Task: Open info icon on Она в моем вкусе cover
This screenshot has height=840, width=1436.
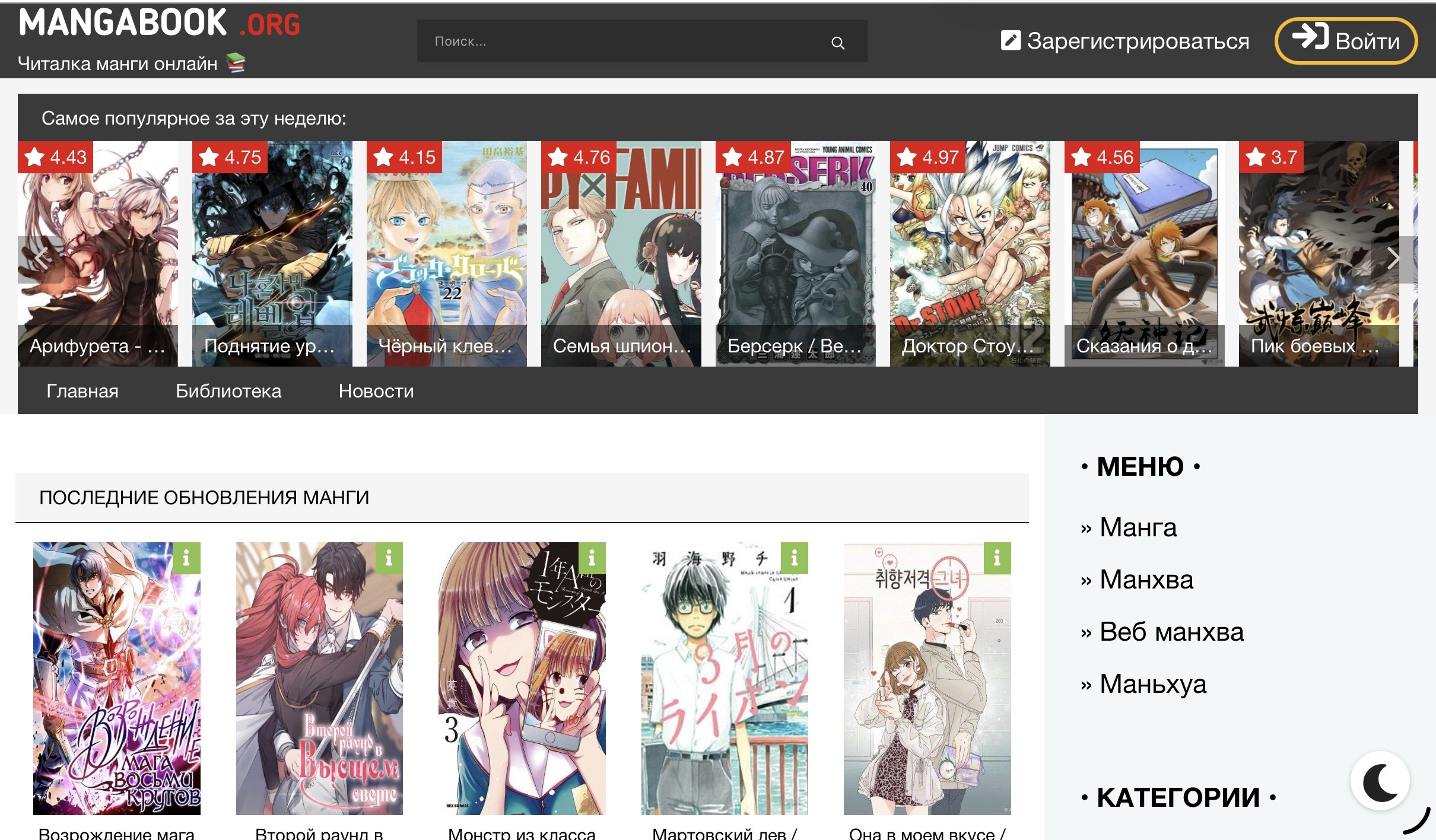Action: click(997, 558)
